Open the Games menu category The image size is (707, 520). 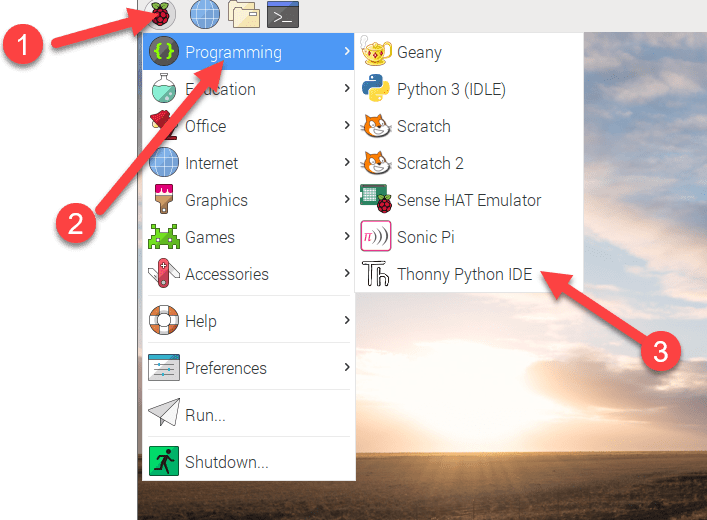pos(209,237)
